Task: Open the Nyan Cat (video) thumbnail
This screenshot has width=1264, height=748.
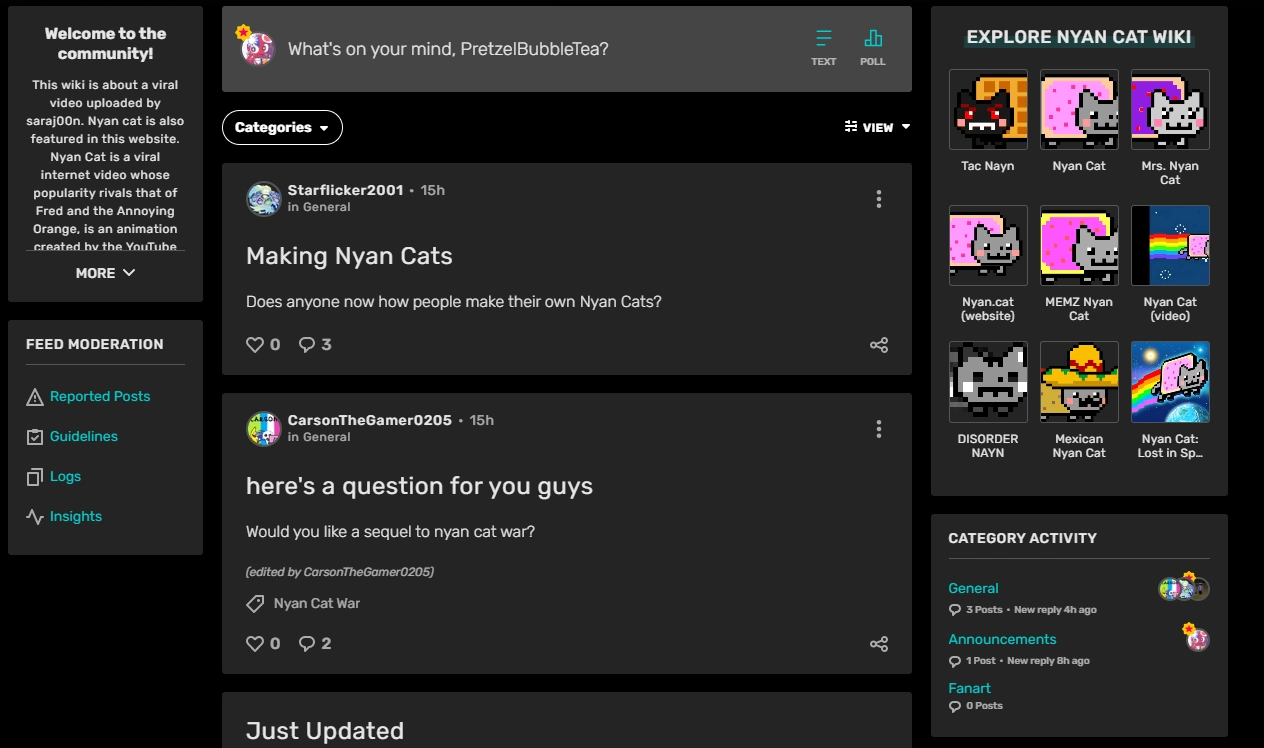Action: (x=1170, y=246)
